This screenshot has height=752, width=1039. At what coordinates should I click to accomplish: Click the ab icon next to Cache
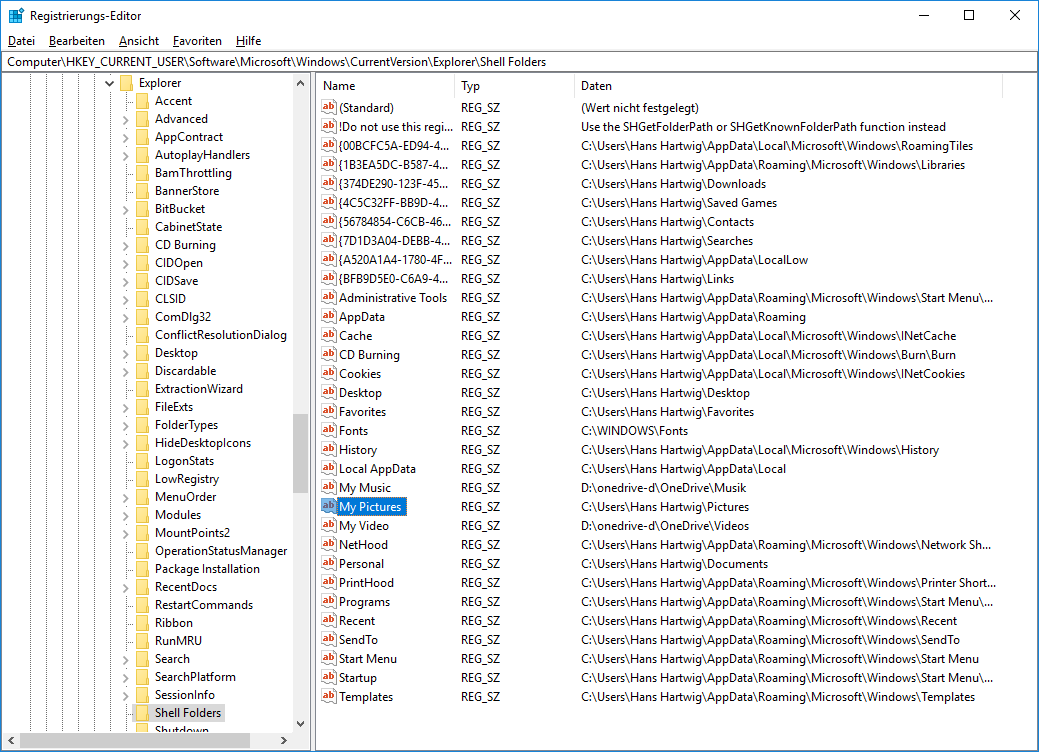329,335
